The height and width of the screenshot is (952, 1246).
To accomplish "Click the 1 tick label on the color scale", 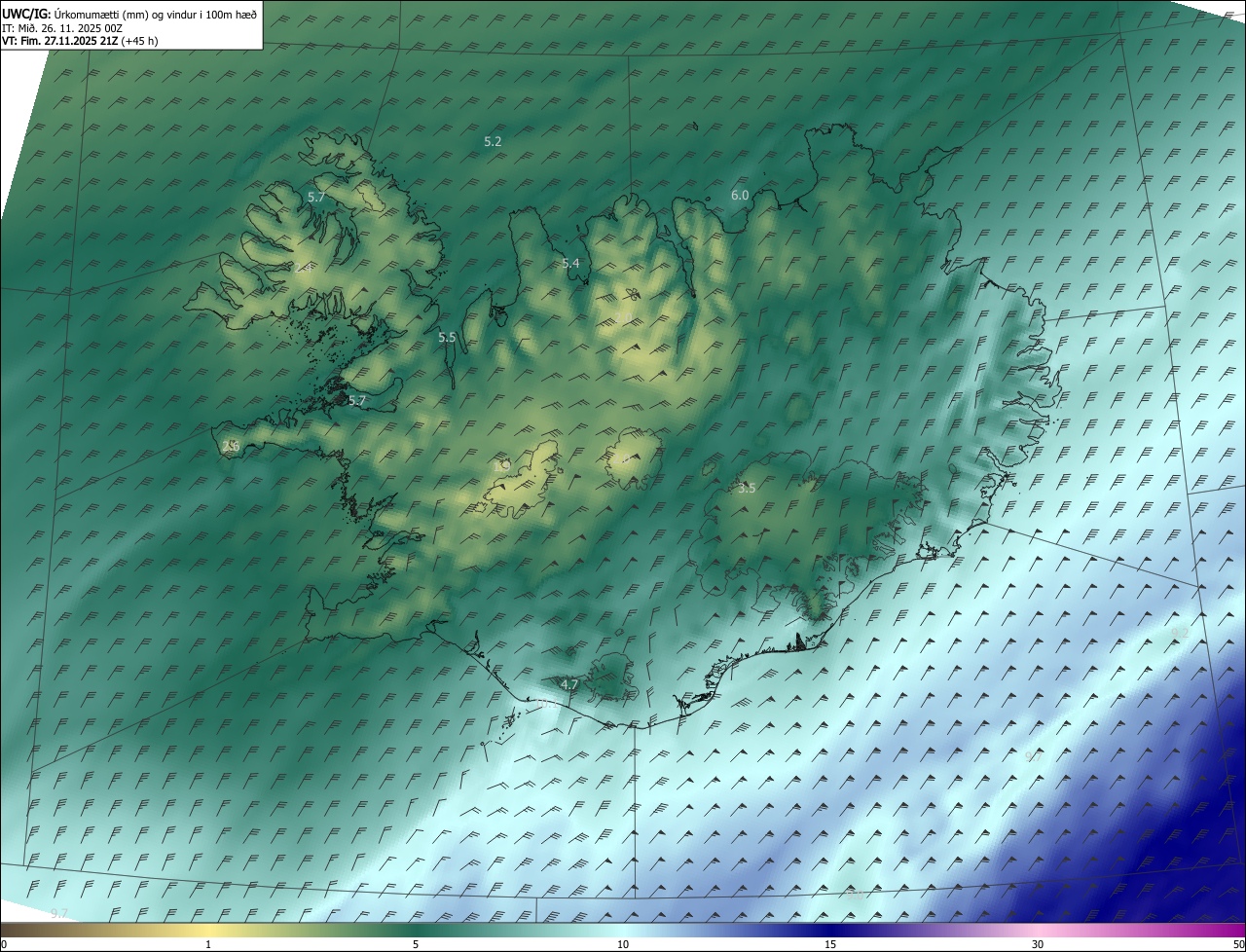I will tap(208, 944).
